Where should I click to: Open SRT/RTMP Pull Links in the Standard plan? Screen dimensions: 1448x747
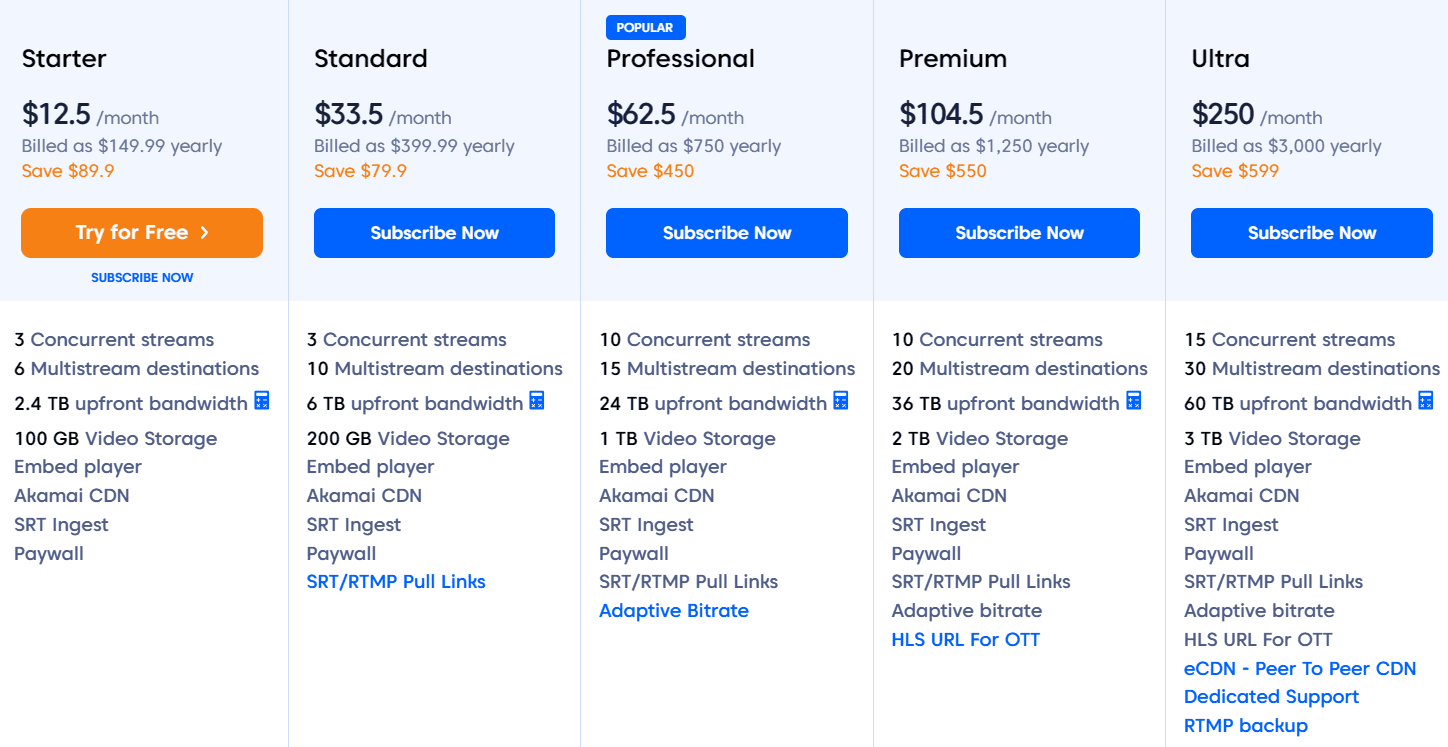396,581
